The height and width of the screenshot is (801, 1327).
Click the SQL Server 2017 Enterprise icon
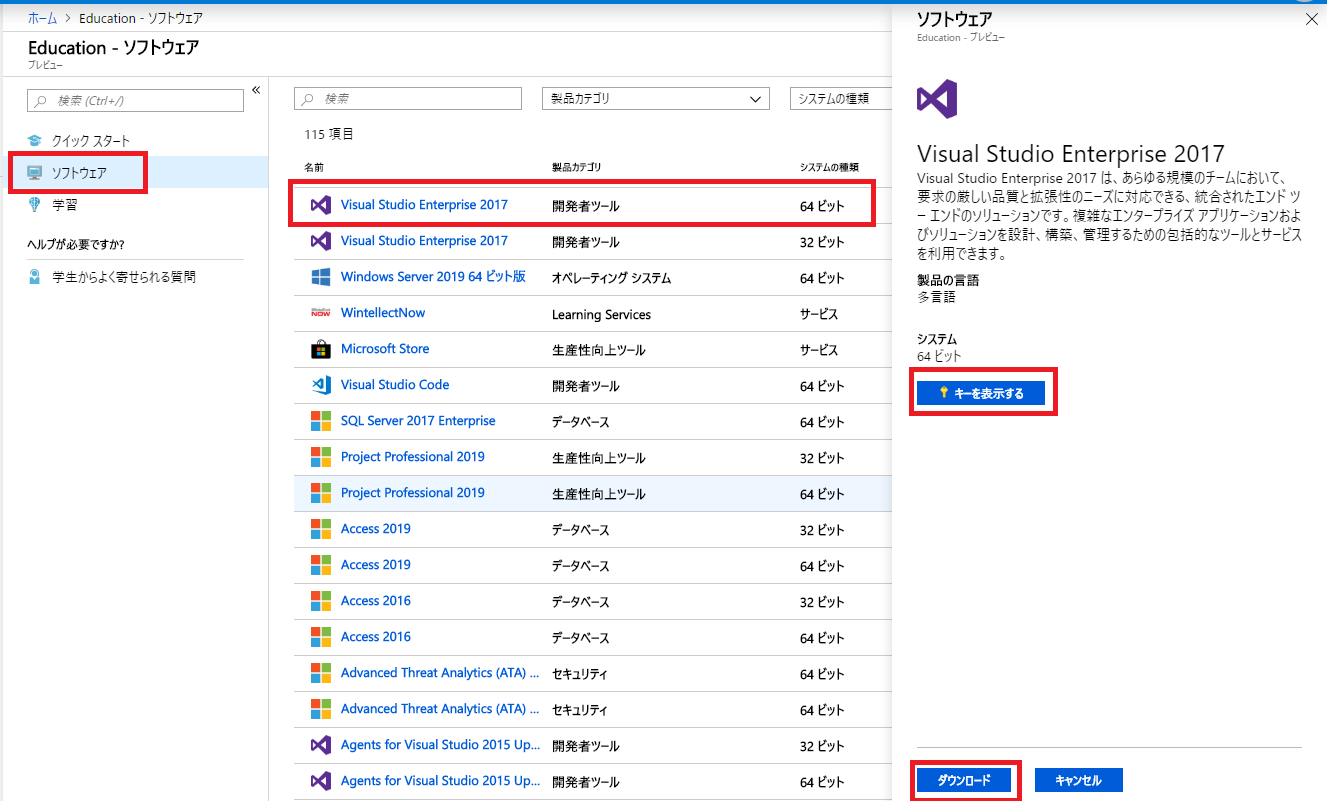coord(320,421)
